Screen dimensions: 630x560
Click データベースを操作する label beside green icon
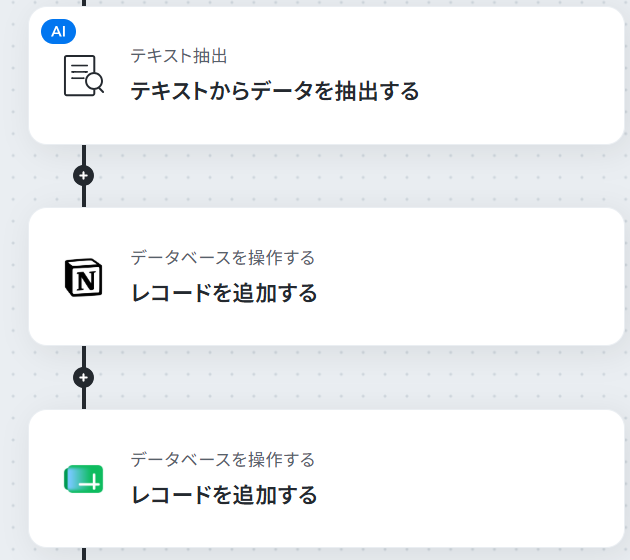tap(223, 460)
